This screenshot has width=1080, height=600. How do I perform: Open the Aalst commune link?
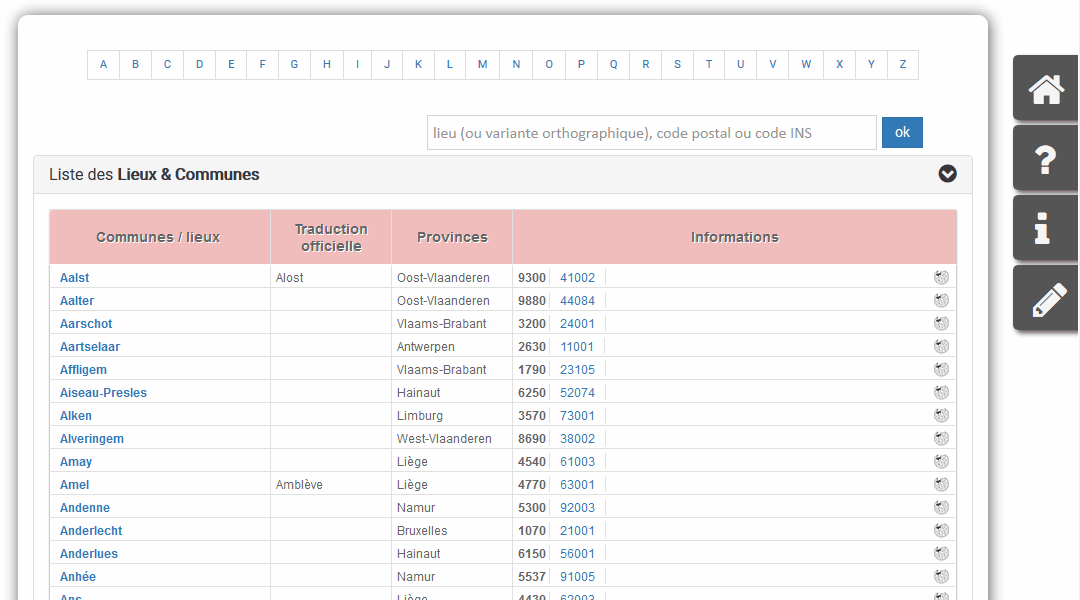(74, 278)
